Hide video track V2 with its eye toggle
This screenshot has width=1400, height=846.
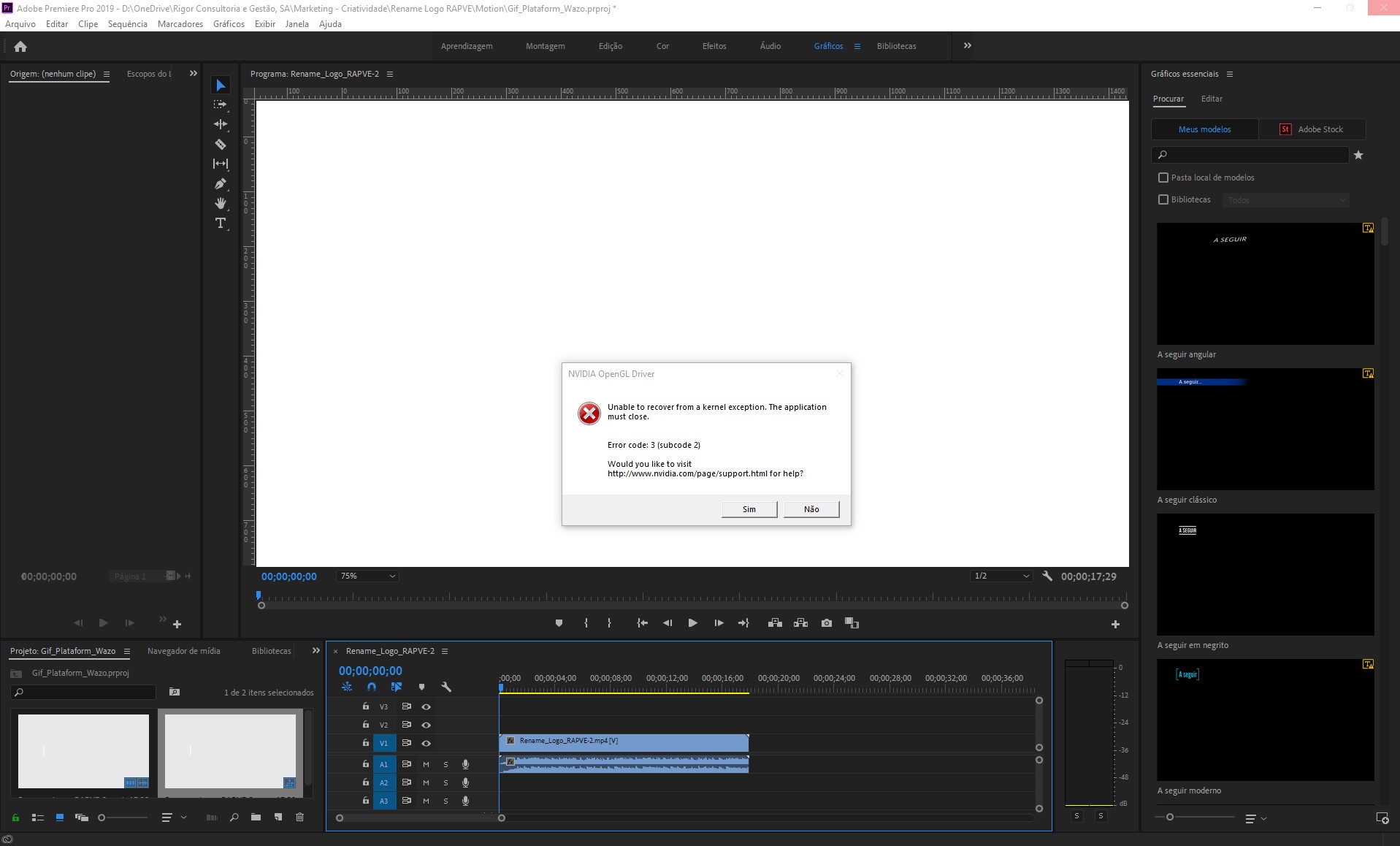pos(426,725)
